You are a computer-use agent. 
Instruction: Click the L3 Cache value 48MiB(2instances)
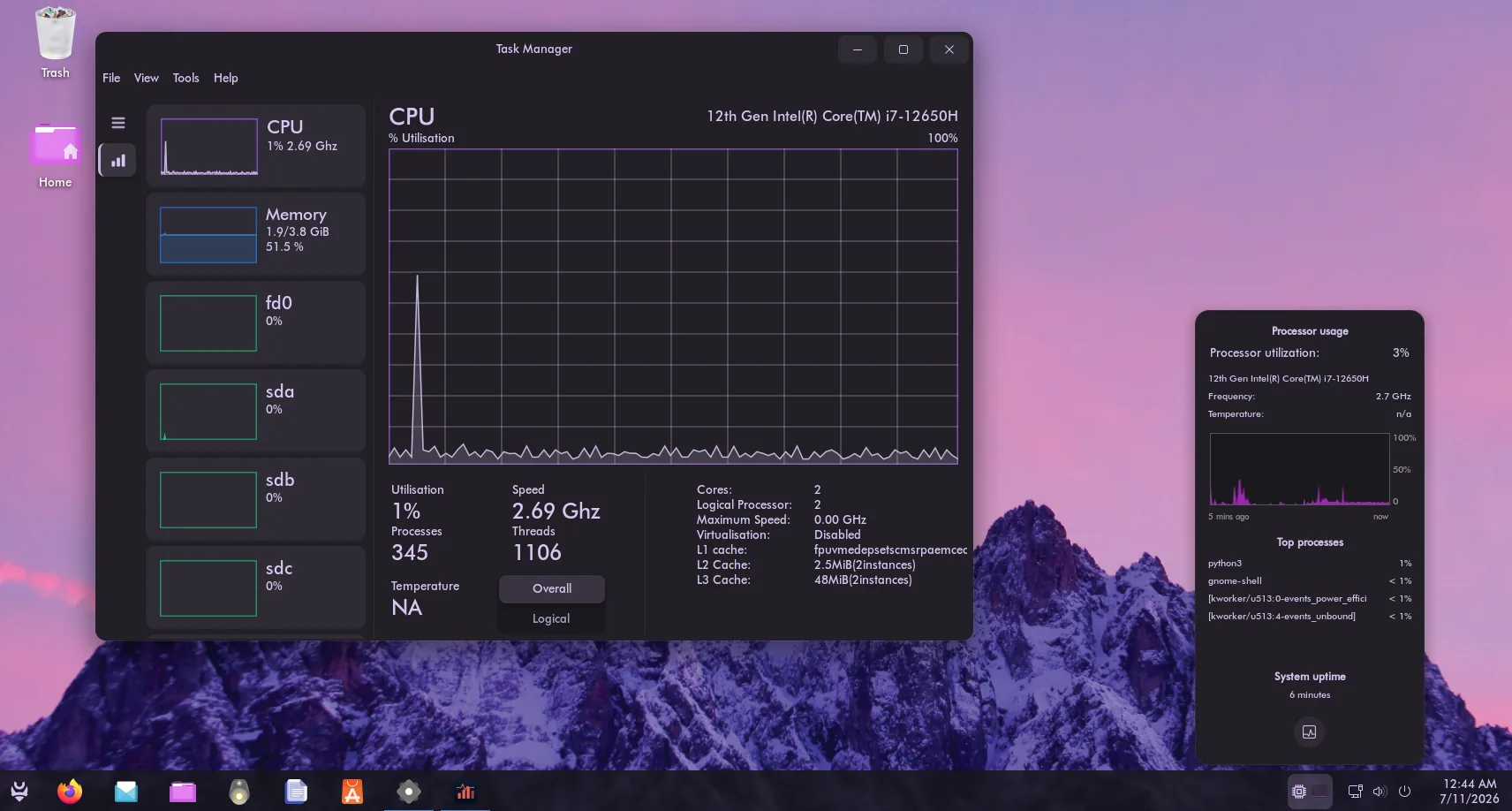[863, 580]
